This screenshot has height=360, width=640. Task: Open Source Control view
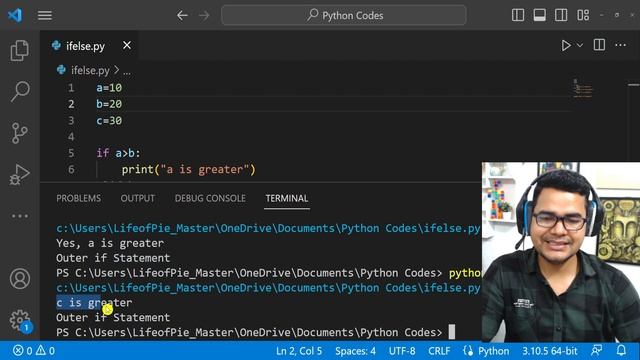coord(20,133)
